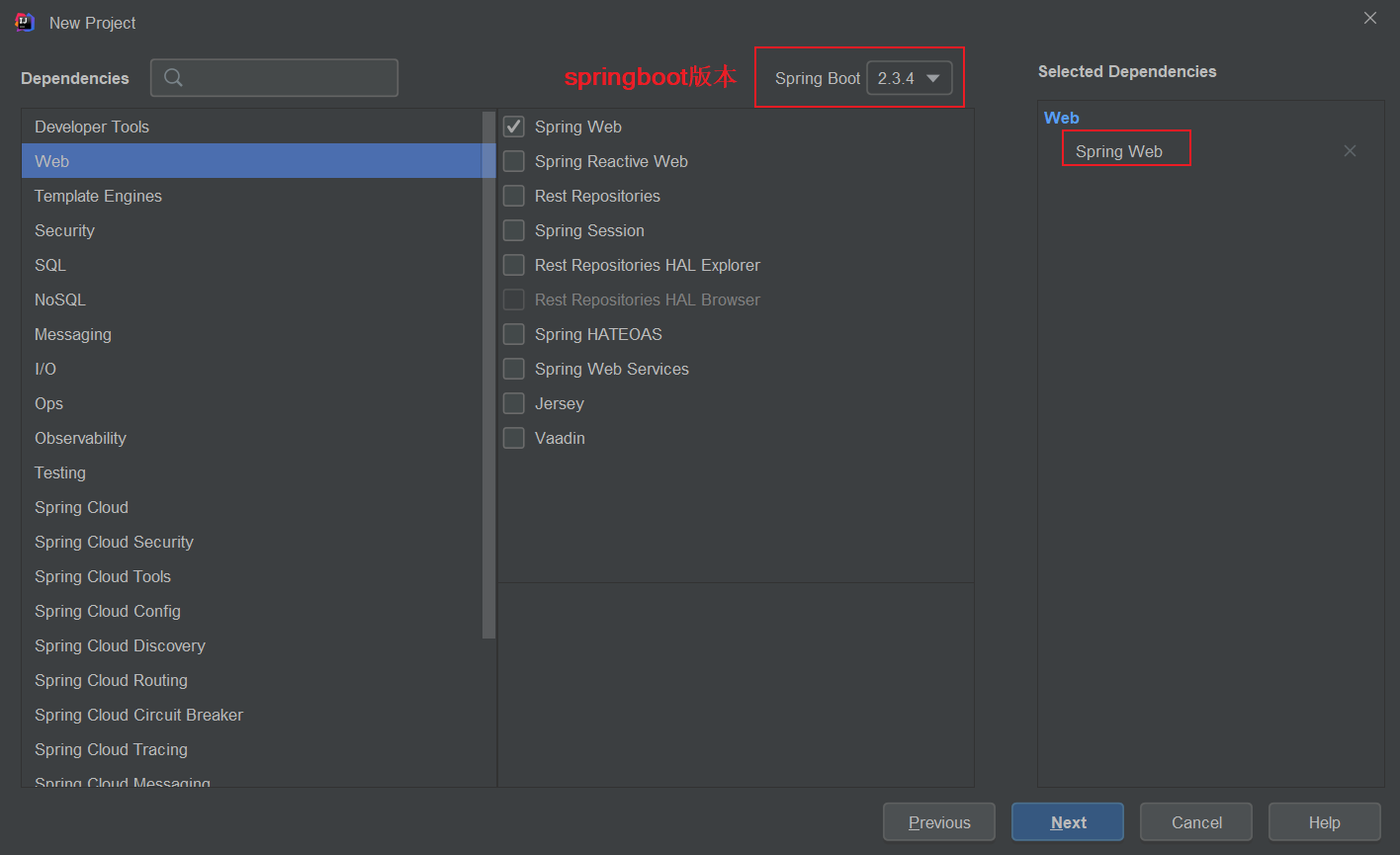1400x855 pixels.
Task: Open the Testing category
Action: (252, 472)
